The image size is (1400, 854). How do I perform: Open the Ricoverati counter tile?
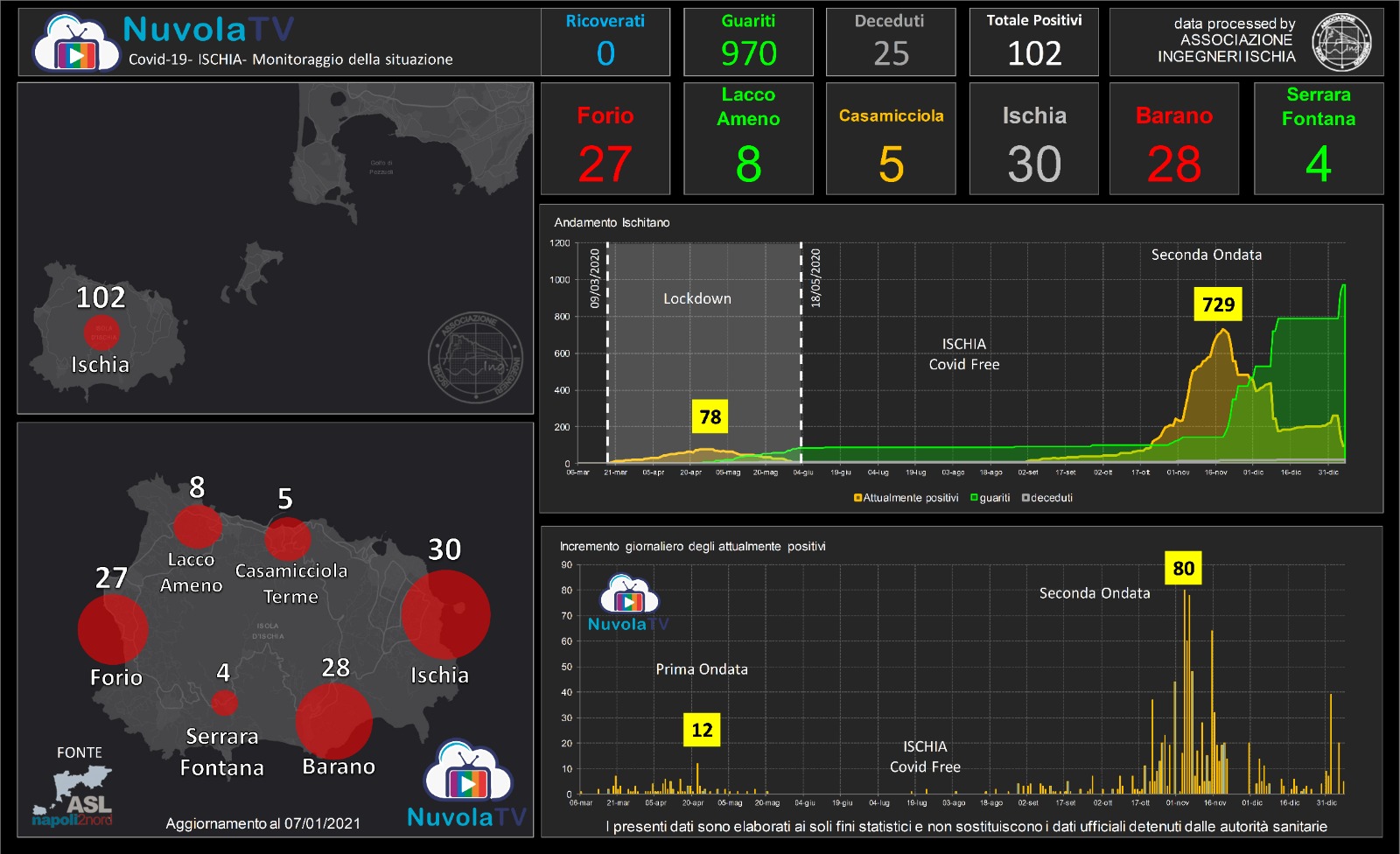(x=605, y=42)
